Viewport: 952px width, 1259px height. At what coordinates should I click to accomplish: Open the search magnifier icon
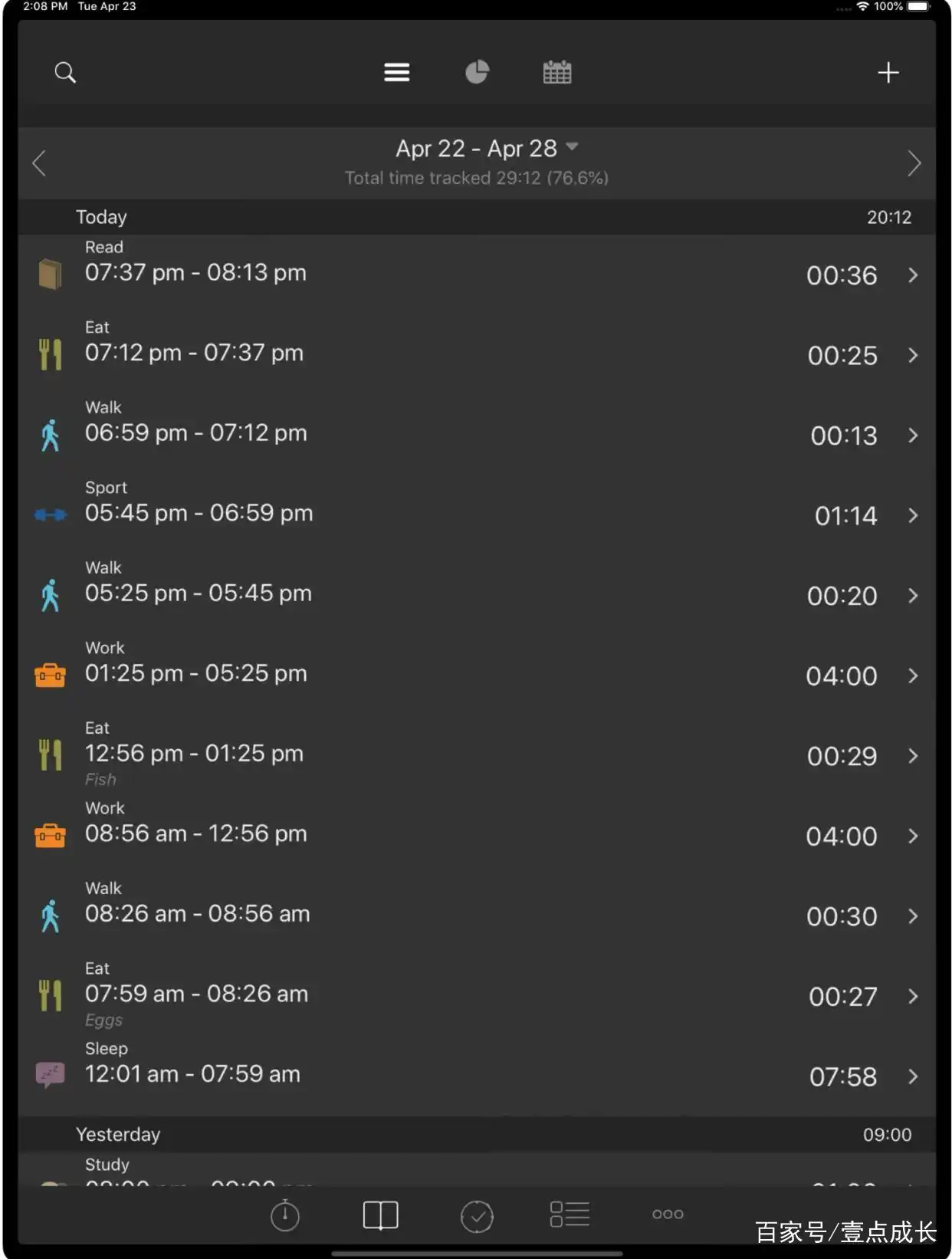click(65, 73)
